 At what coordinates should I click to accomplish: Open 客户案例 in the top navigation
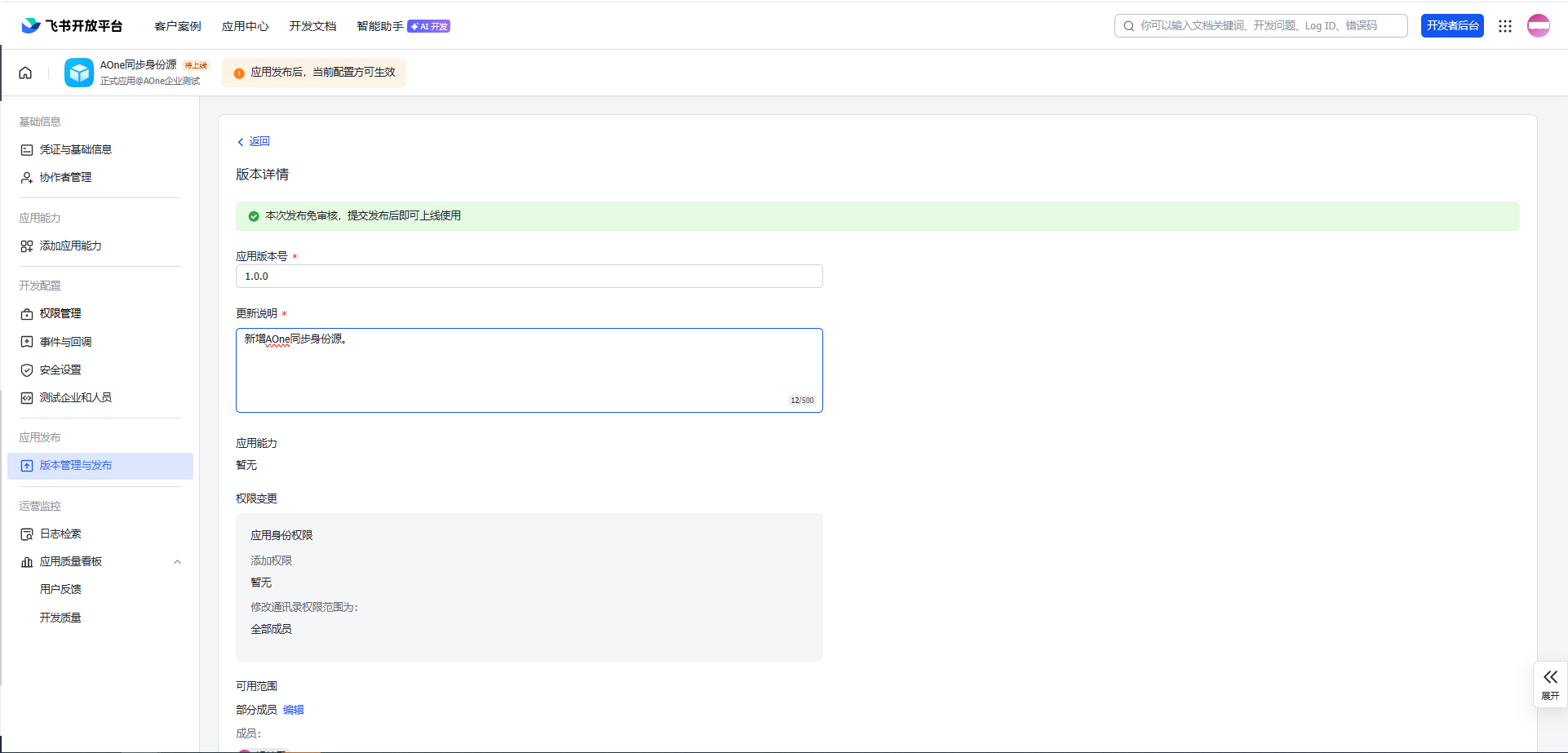(178, 26)
